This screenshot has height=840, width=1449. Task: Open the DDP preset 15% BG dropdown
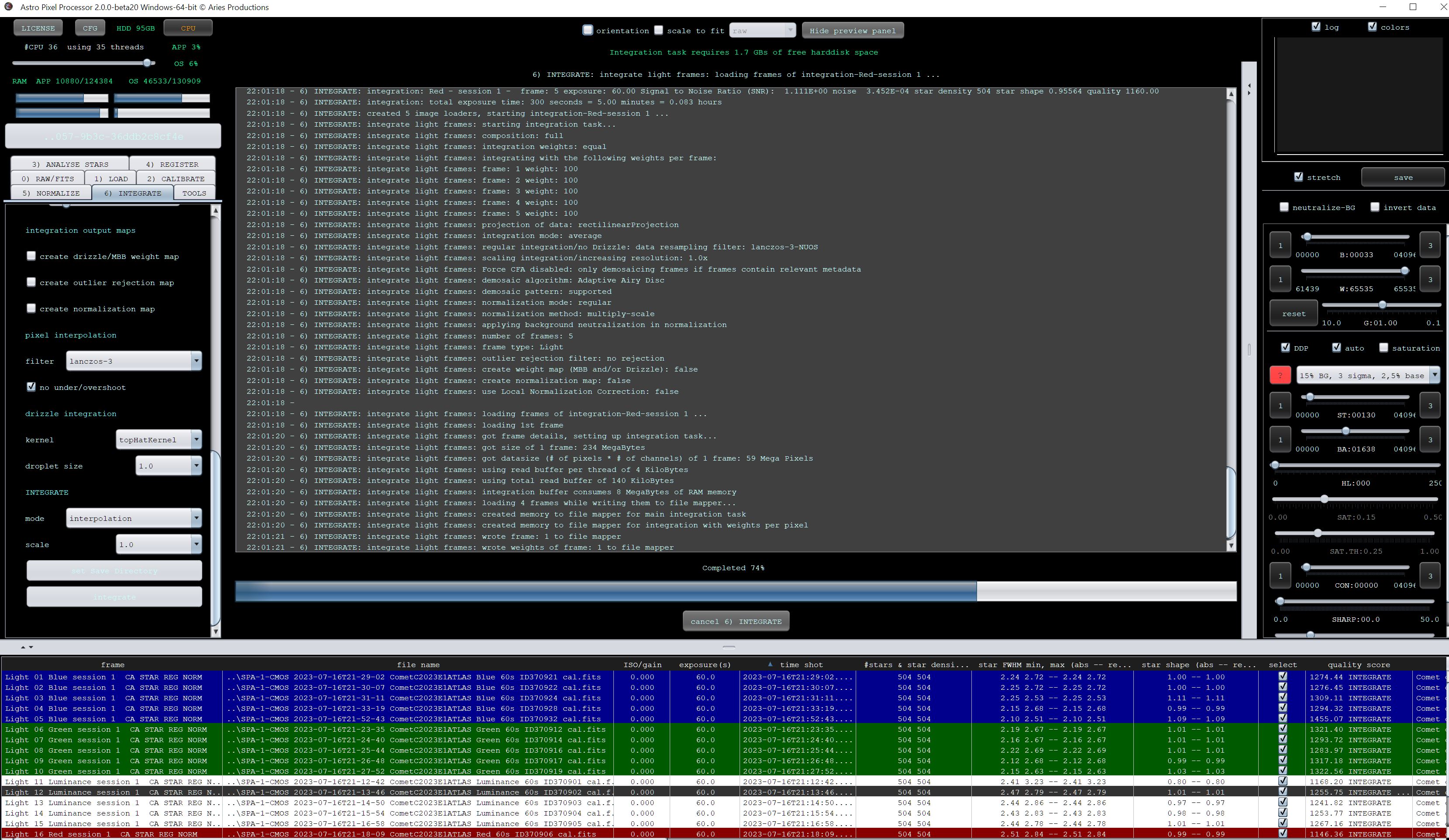pyautogui.click(x=1434, y=375)
